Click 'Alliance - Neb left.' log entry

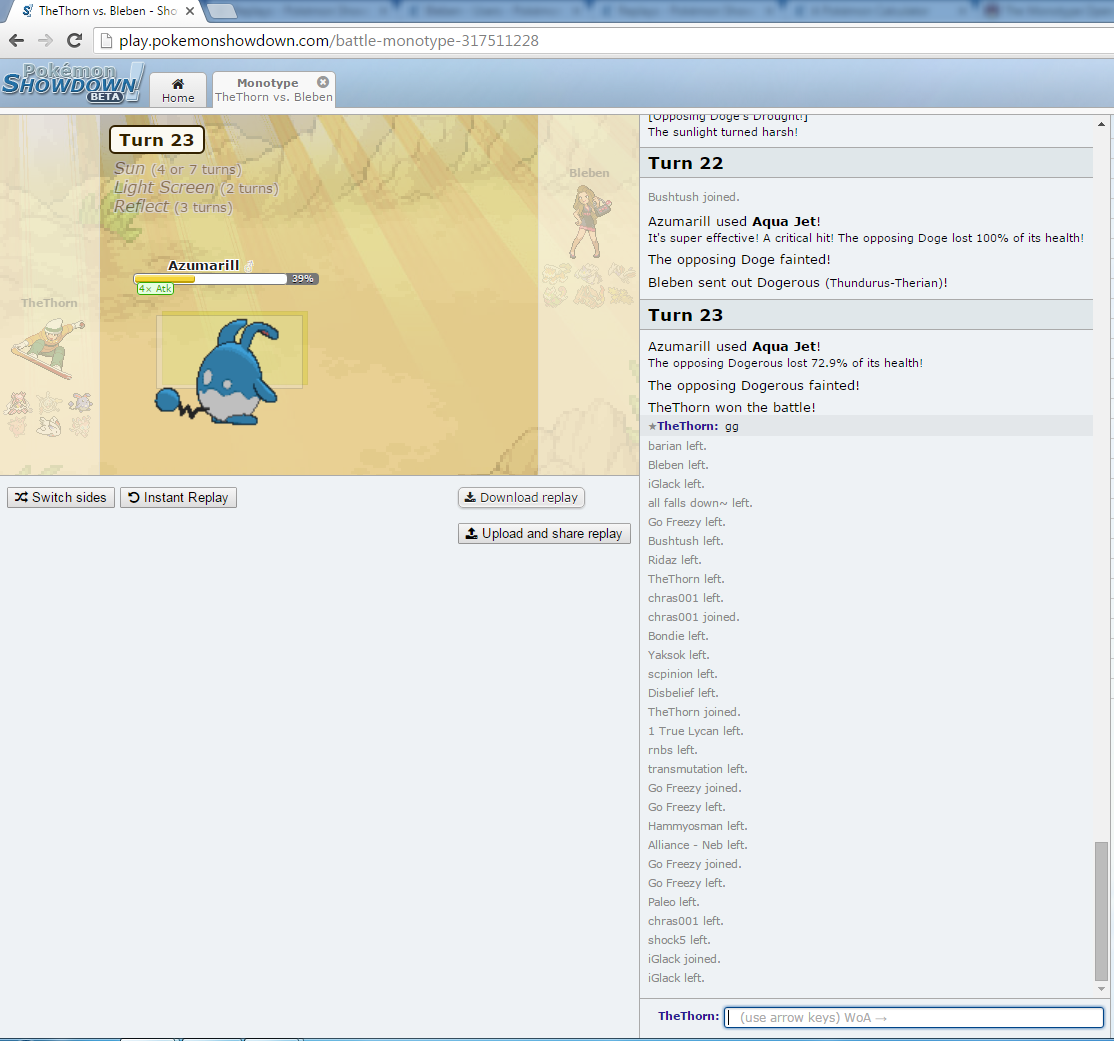coord(697,845)
